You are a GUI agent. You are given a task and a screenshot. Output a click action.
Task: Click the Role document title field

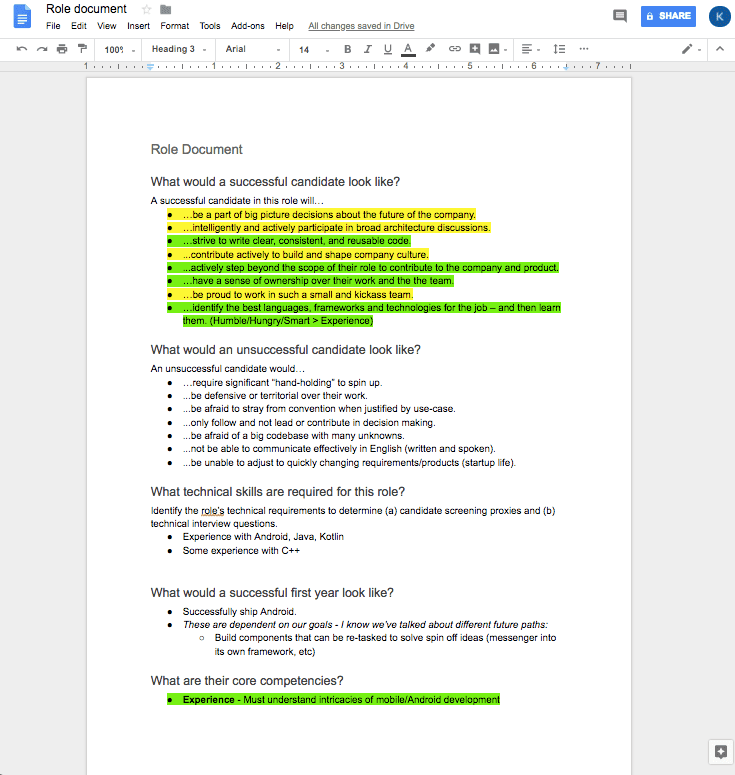coord(86,9)
